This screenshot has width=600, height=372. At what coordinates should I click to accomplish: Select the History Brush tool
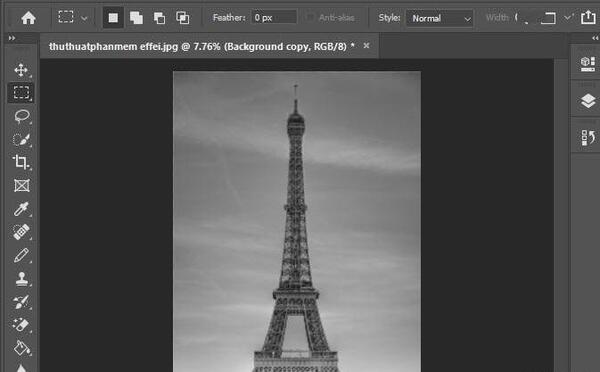pyautogui.click(x=21, y=302)
